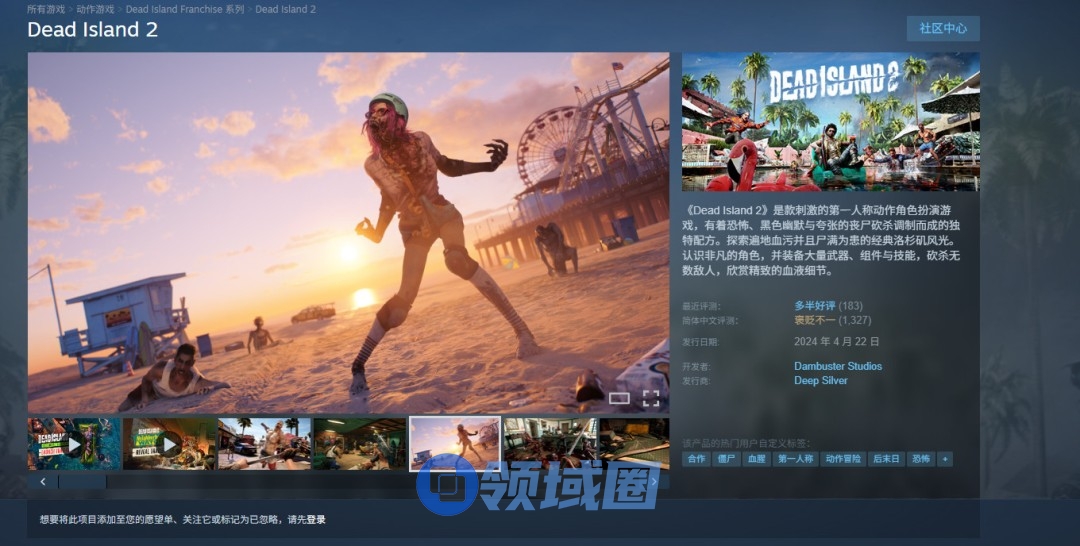Play the second trailer video thumbnail
Image resolution: width=1080 pixels, height=546 pixels.
169,443
